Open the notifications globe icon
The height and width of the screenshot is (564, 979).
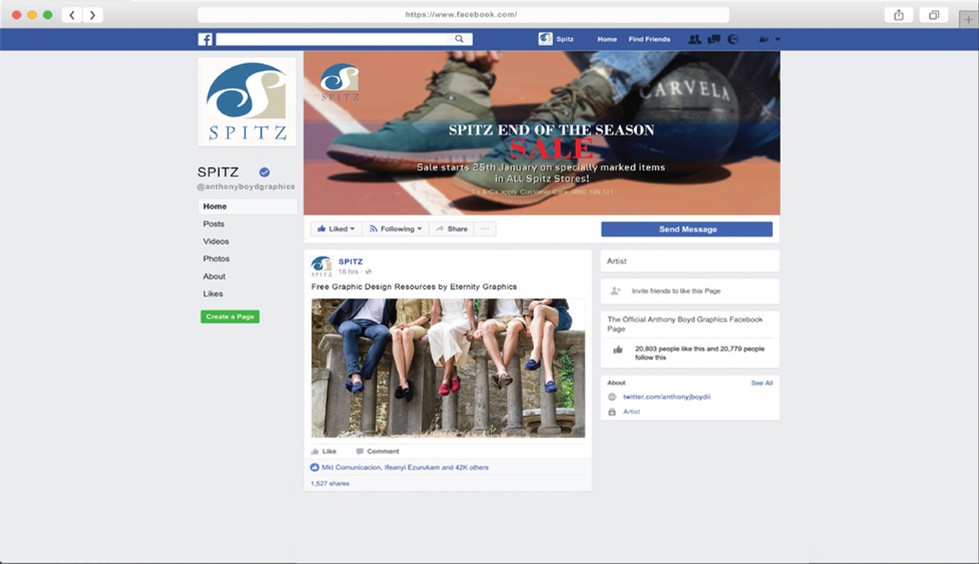[x=733, y=39]
